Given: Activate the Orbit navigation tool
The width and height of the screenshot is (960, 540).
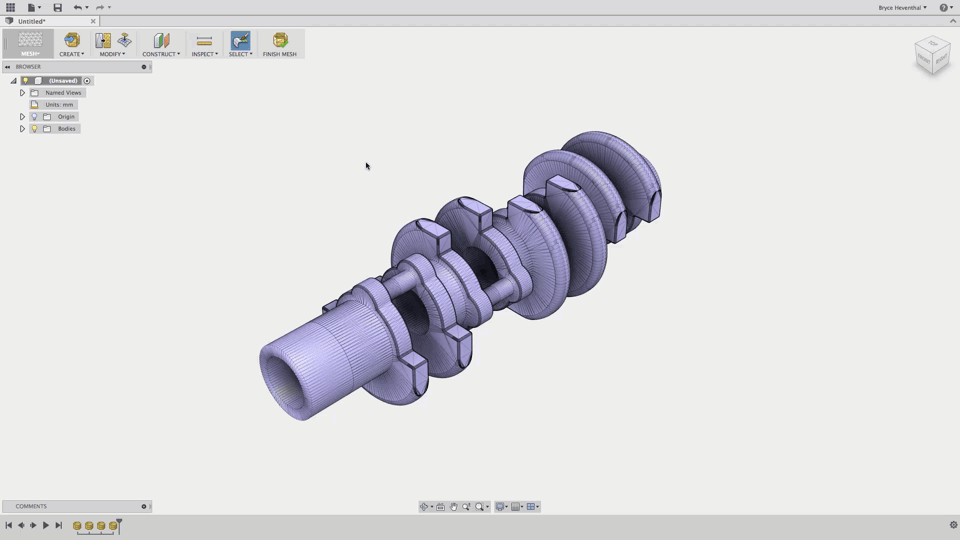Looking at the screenshot, I should (424, 506).
